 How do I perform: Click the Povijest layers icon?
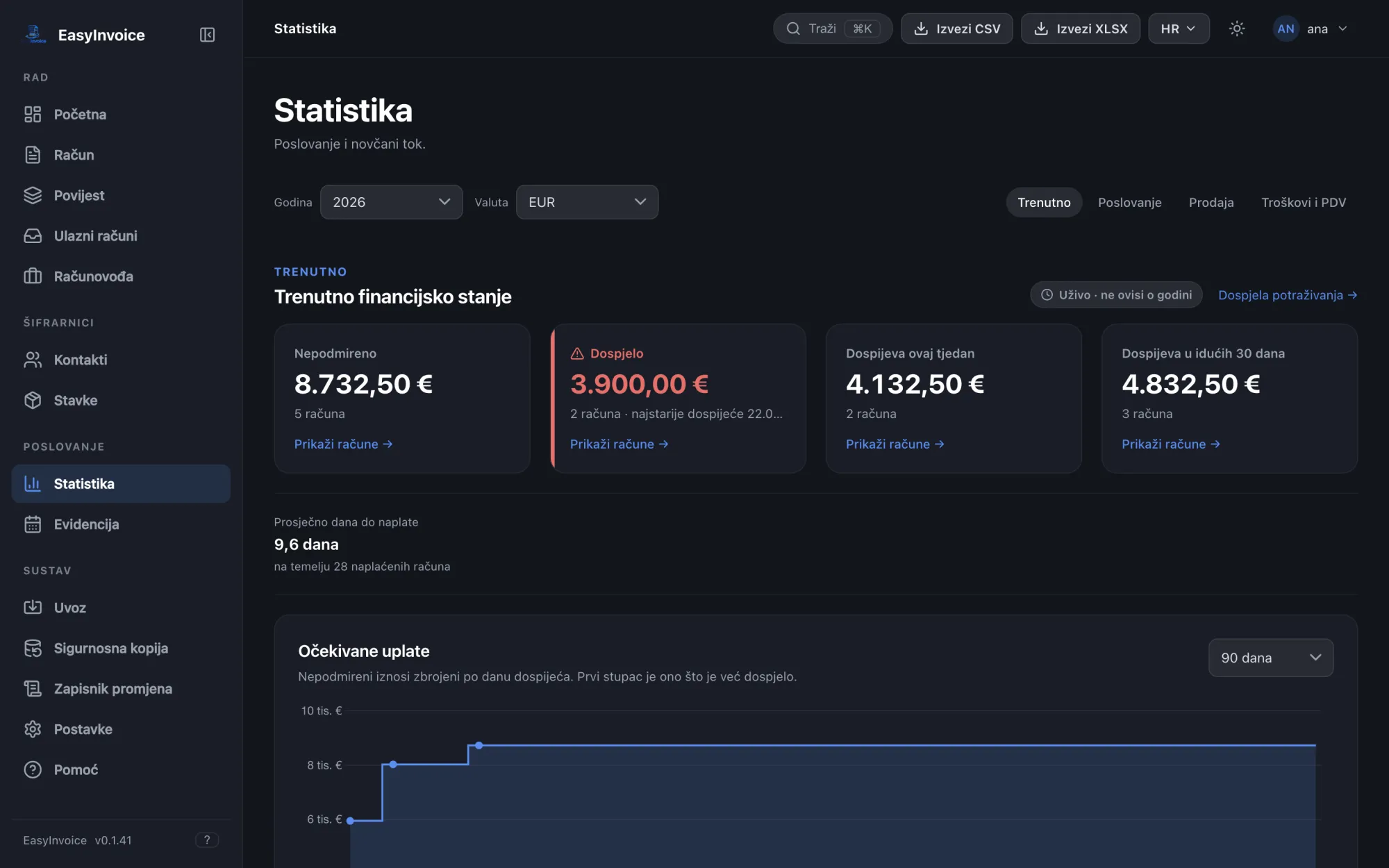coord(33,195)
